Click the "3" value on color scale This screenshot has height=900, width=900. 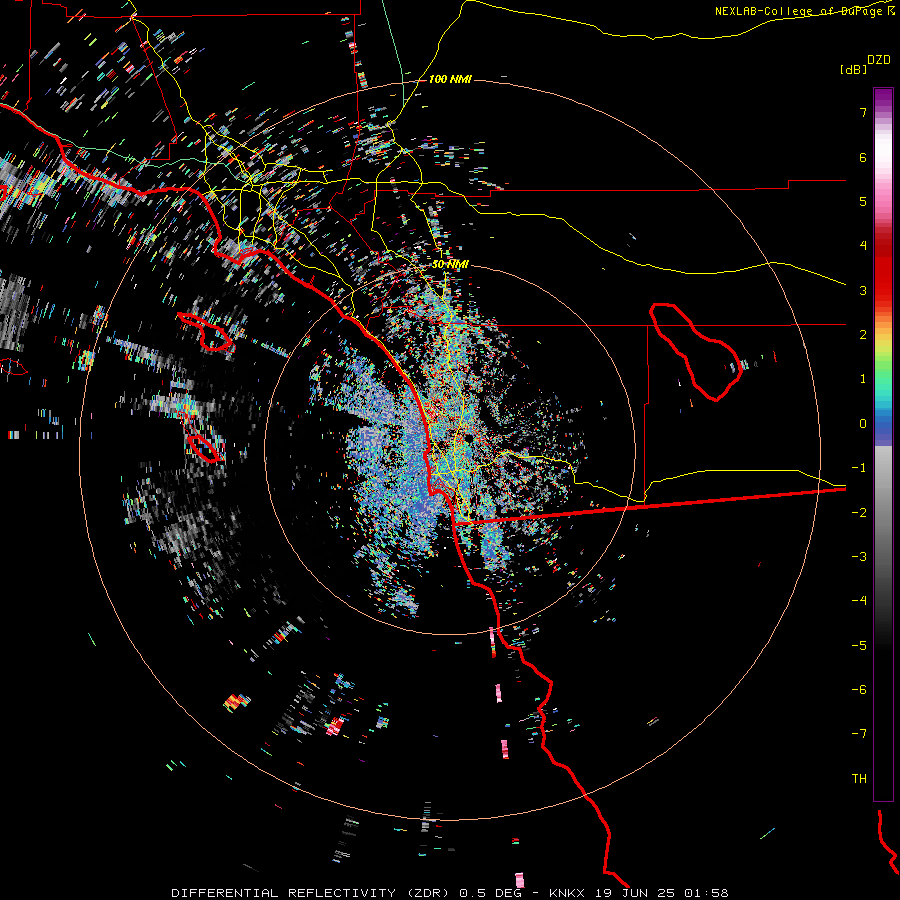[x=863, y=290]
